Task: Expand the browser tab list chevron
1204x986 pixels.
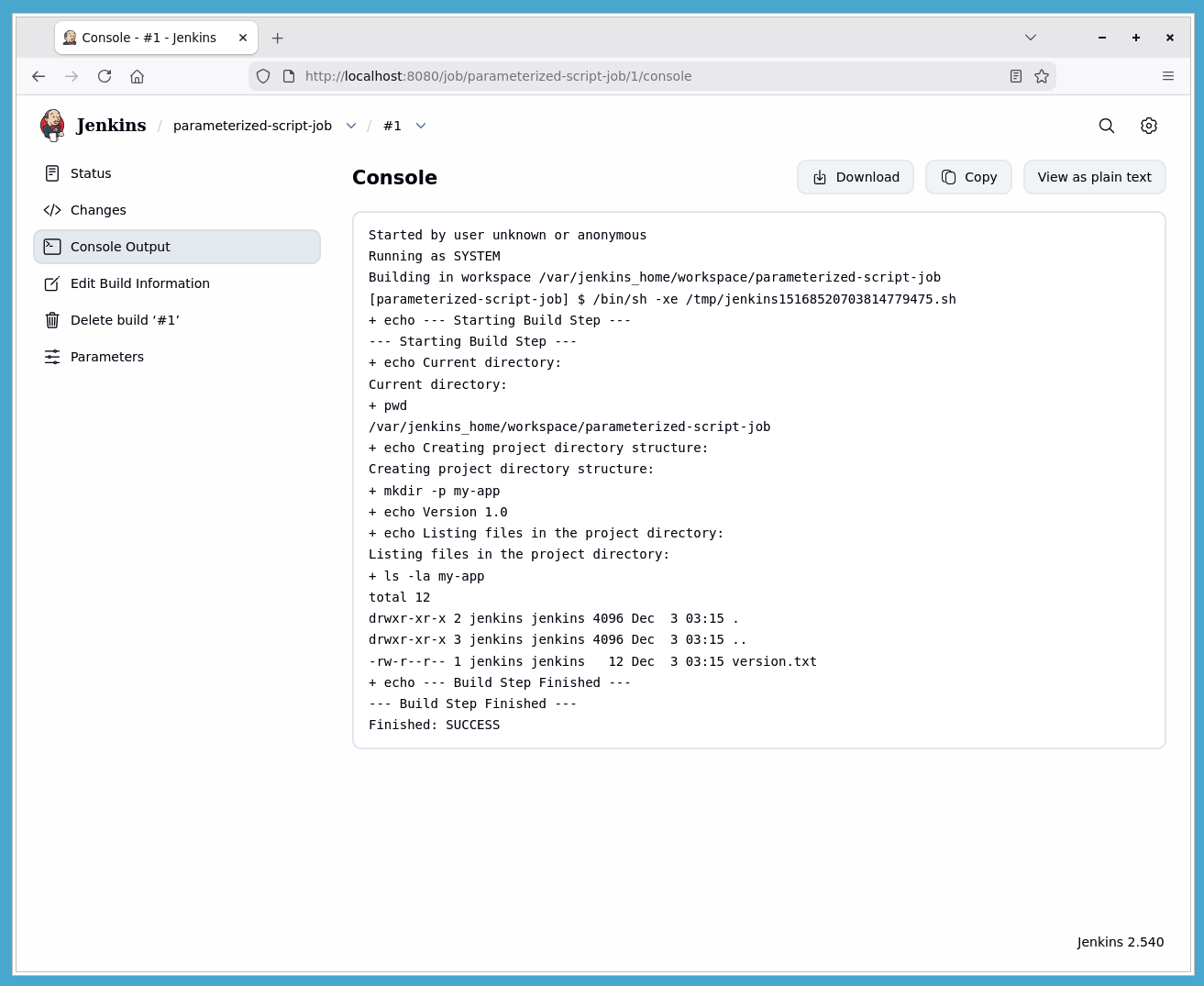Action: tap(1030, 38)
